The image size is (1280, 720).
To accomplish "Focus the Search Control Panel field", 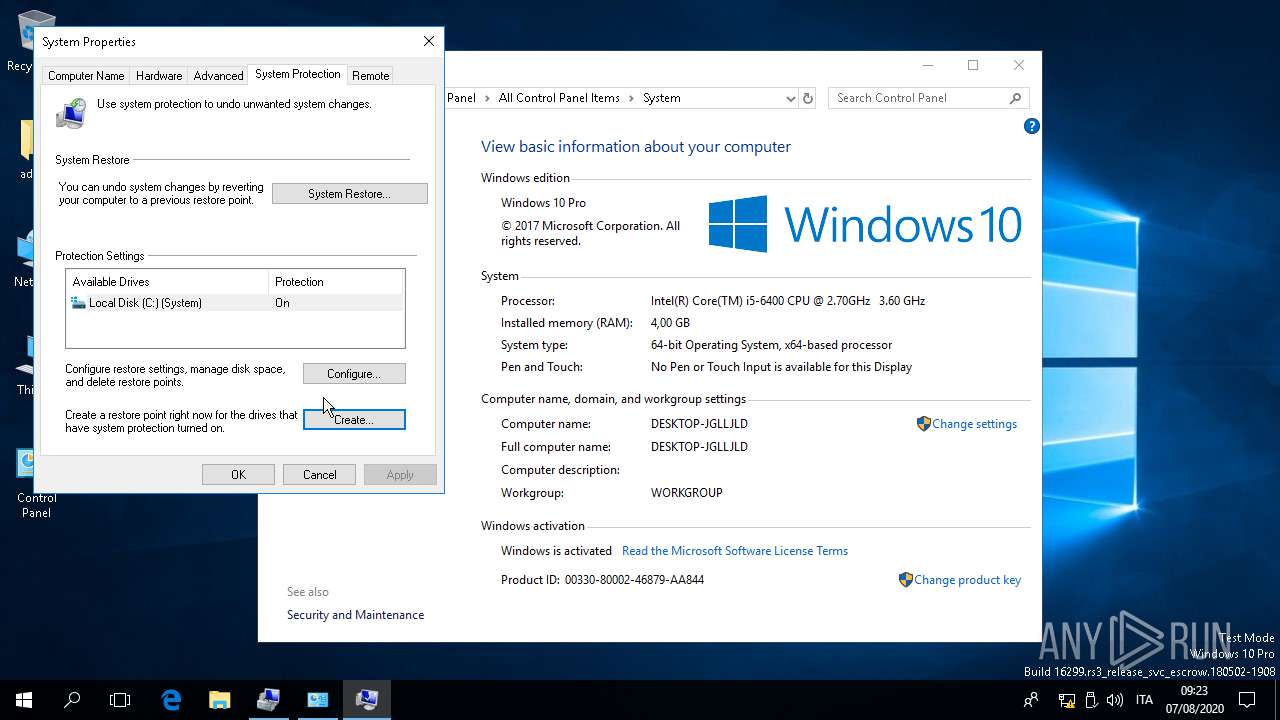I will 918,98.
